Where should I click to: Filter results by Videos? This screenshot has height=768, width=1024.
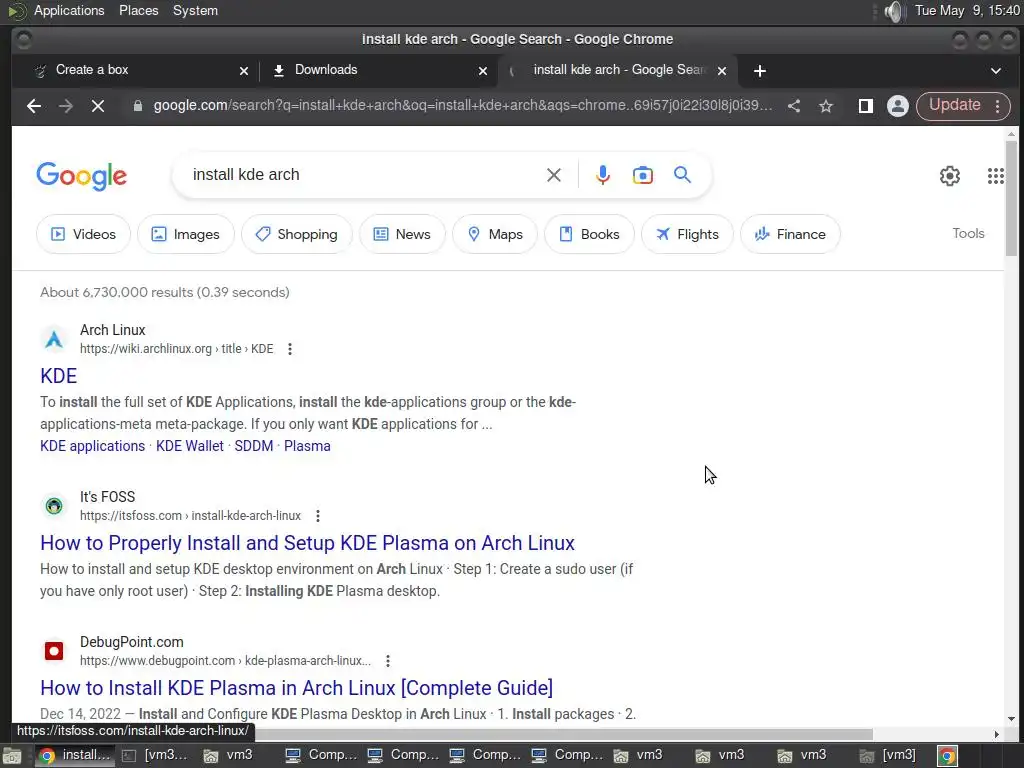tap(83, 234)
